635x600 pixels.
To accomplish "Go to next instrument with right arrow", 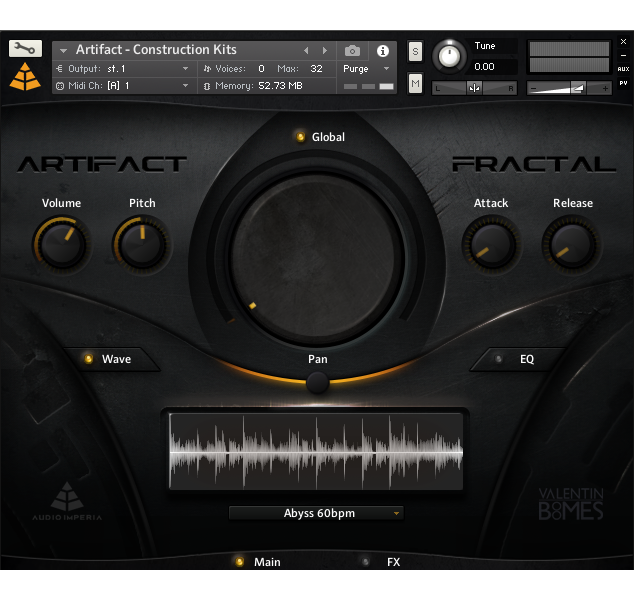I will tap(324, 51).
